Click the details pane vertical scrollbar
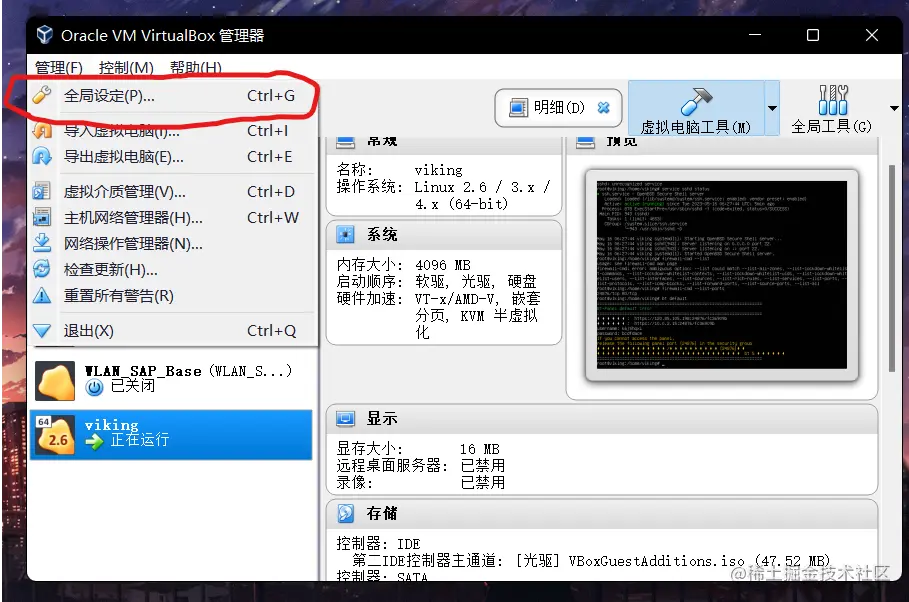The image size is (909, 602). [892, 268]
